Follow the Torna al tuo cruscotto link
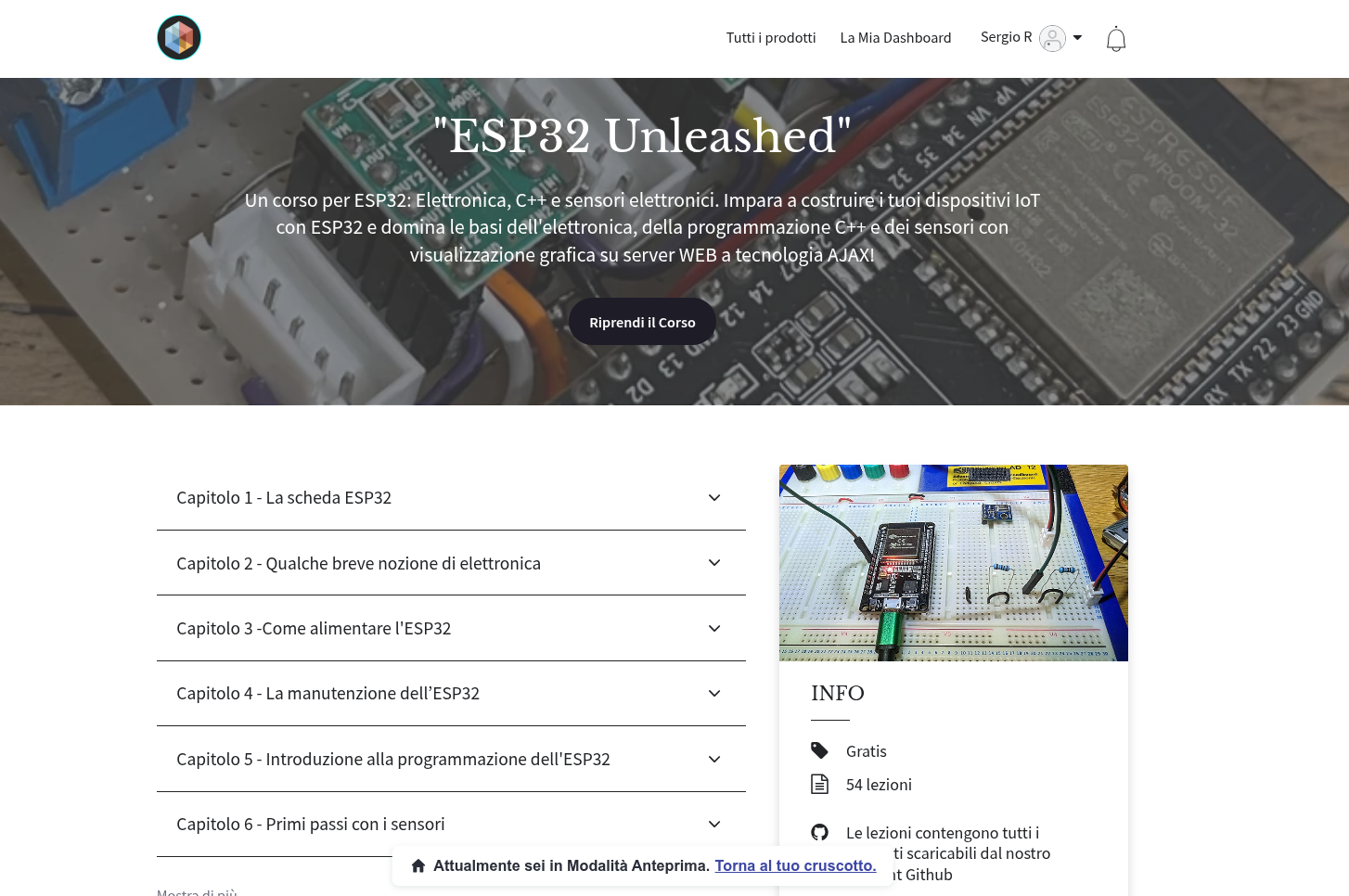Image resolution: width=1349 pixels, height=896 pixels. 795,865
